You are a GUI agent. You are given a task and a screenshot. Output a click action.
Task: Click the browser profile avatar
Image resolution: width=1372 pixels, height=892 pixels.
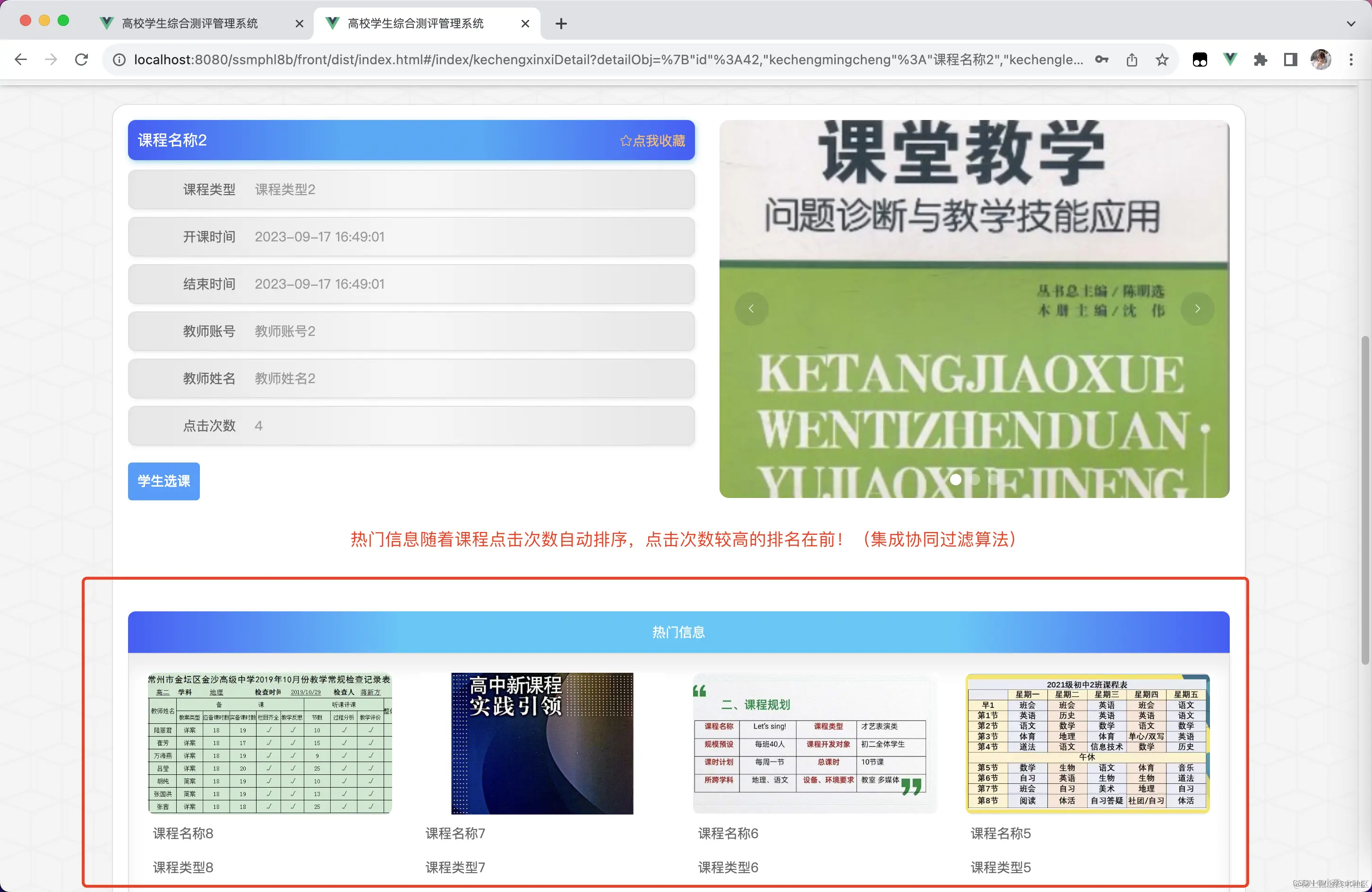click(x=1321, y=60)
